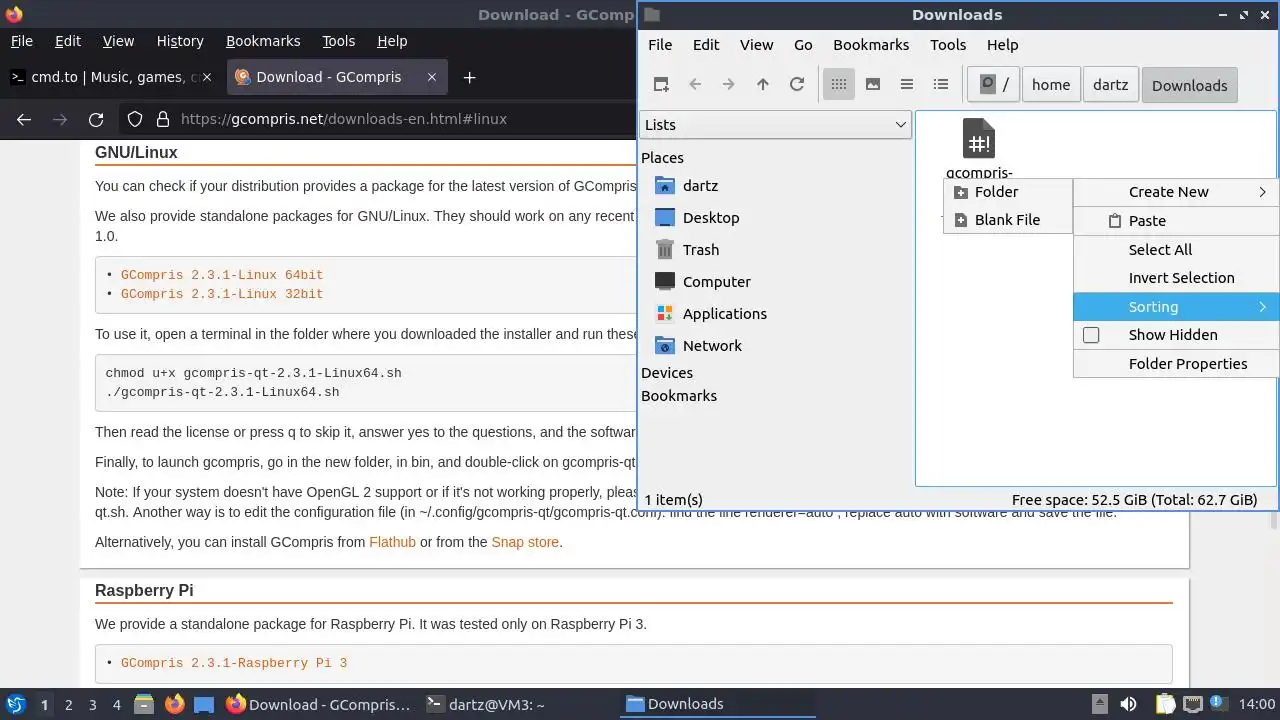The height and width of the screenshot is (720, 1280).
Task: Open GCompris 2.3.1-Linux 32bit link
Action: [222, 294]
